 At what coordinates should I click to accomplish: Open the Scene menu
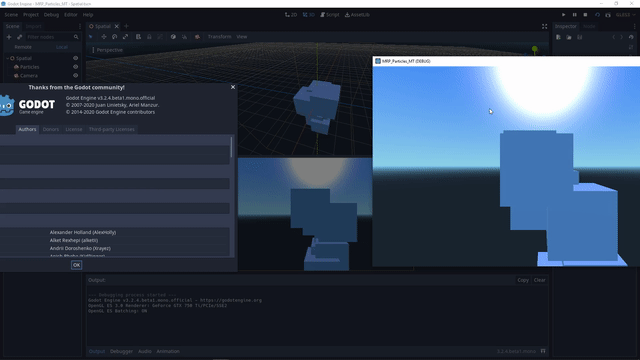point(11,15)
